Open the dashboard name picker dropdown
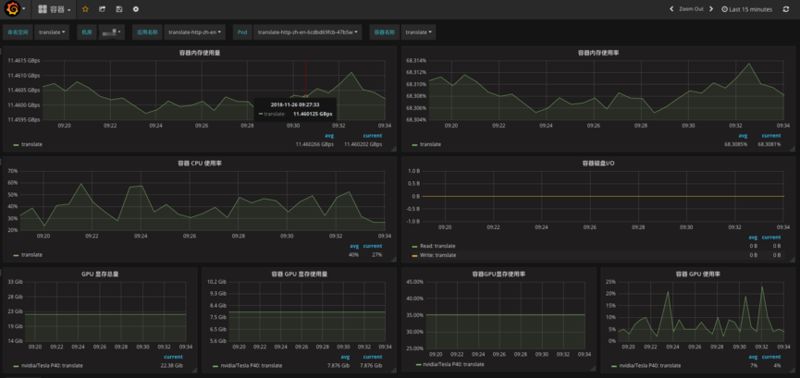The width and height of the screenshot is (800, 378). click(x=54, y=9)
